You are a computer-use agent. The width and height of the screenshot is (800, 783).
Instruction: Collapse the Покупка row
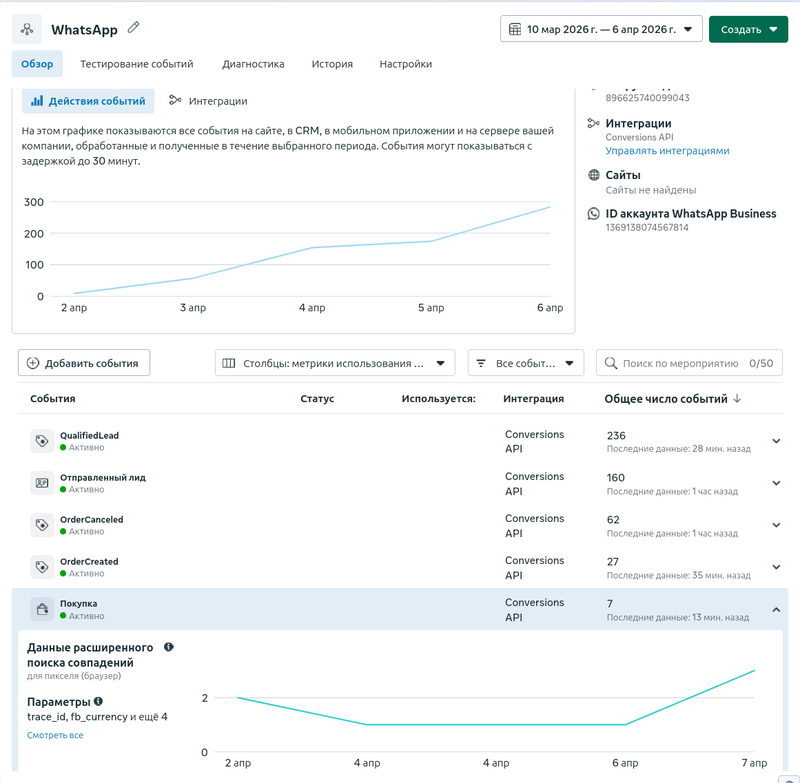(x=776, y=610)
